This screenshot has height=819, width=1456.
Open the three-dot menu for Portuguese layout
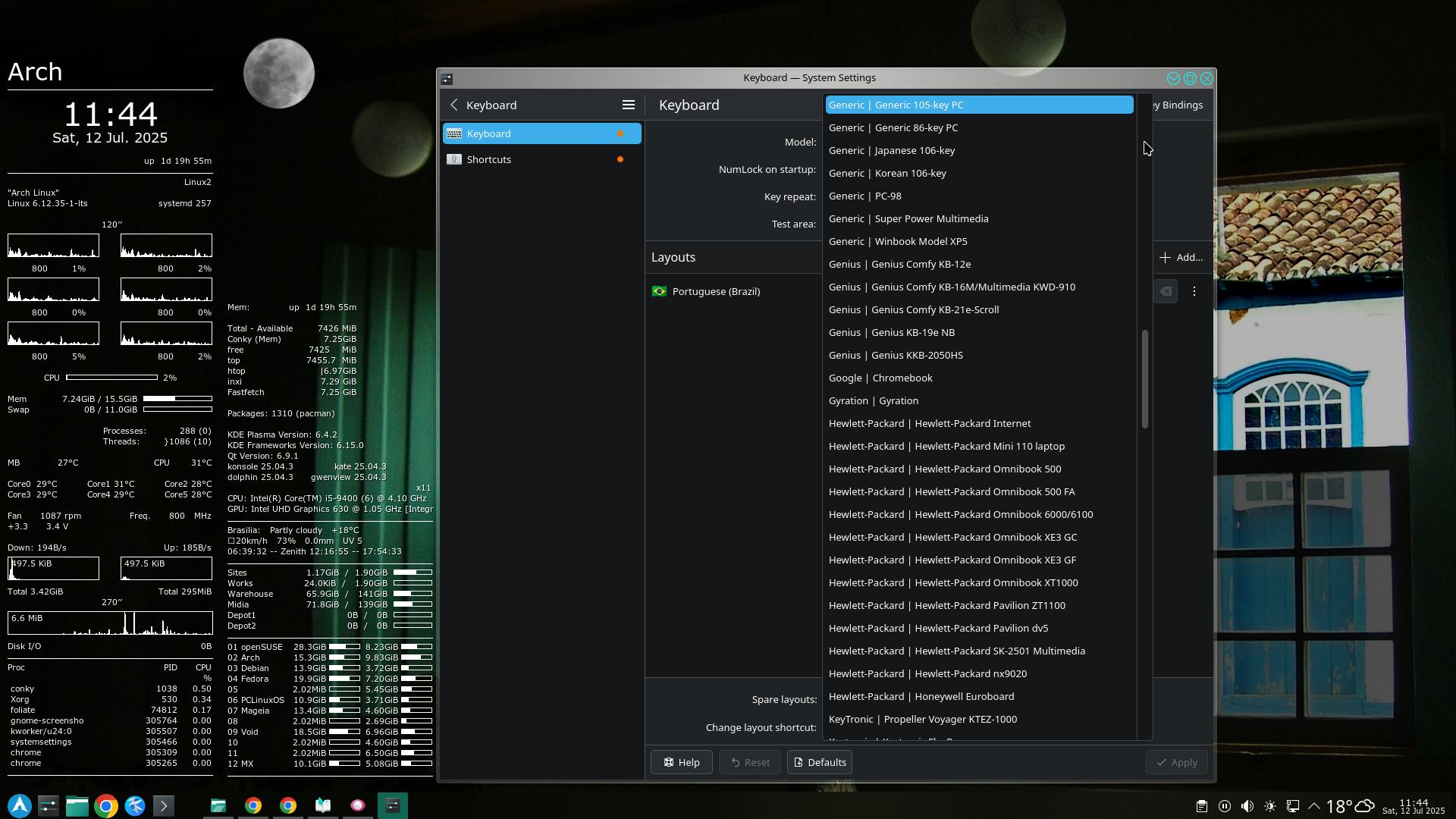1194,291
